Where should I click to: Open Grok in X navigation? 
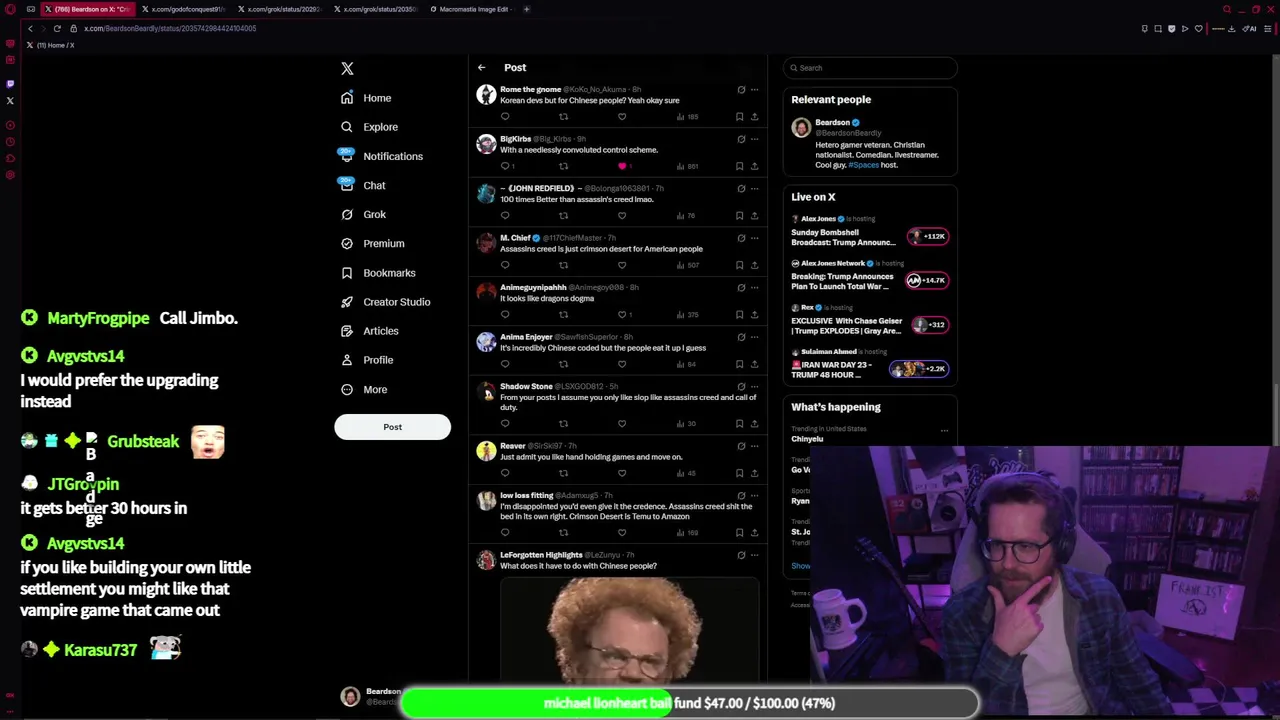[x=363, y=214]
